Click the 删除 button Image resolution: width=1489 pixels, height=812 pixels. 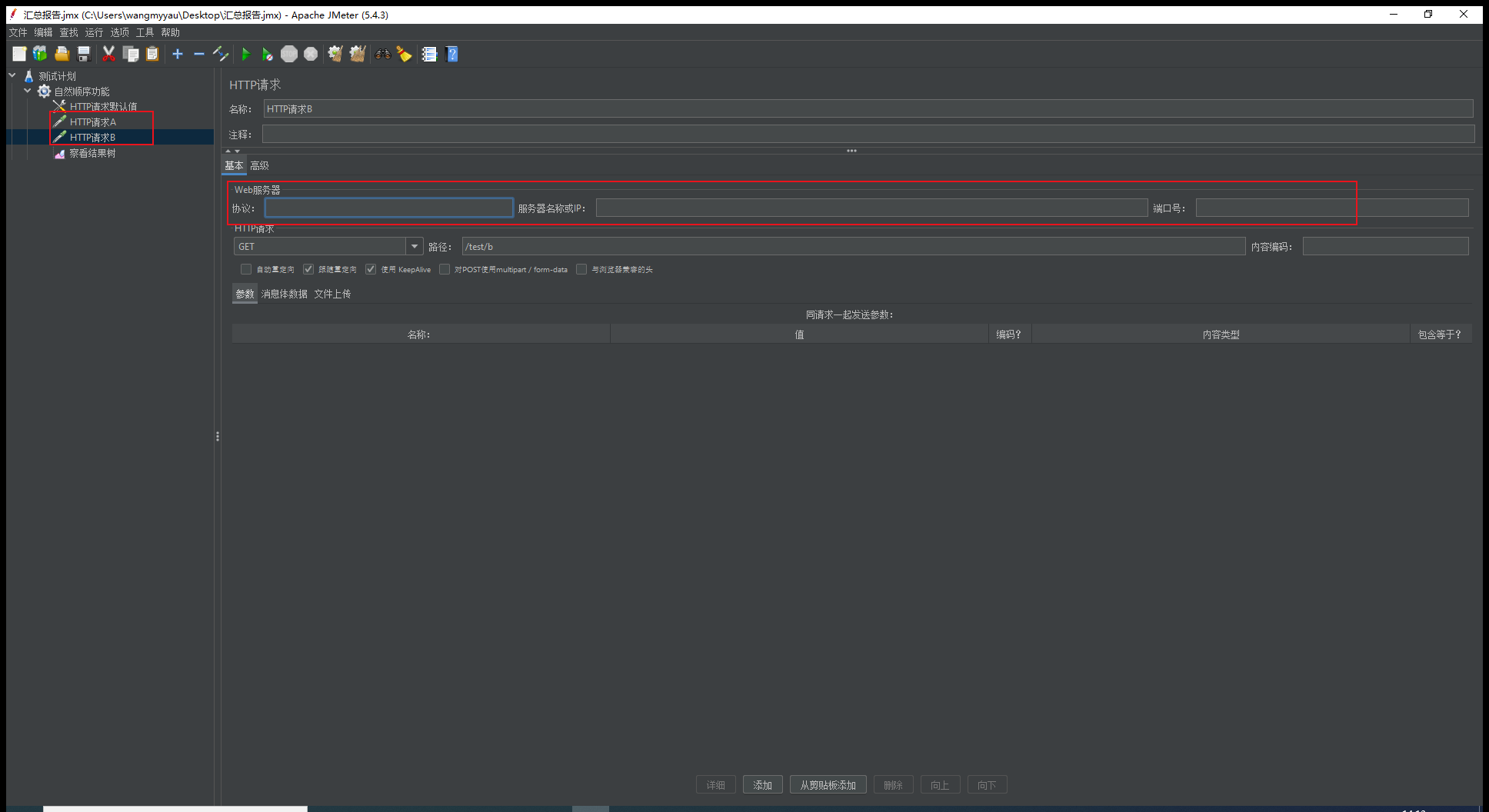[893, 785]
